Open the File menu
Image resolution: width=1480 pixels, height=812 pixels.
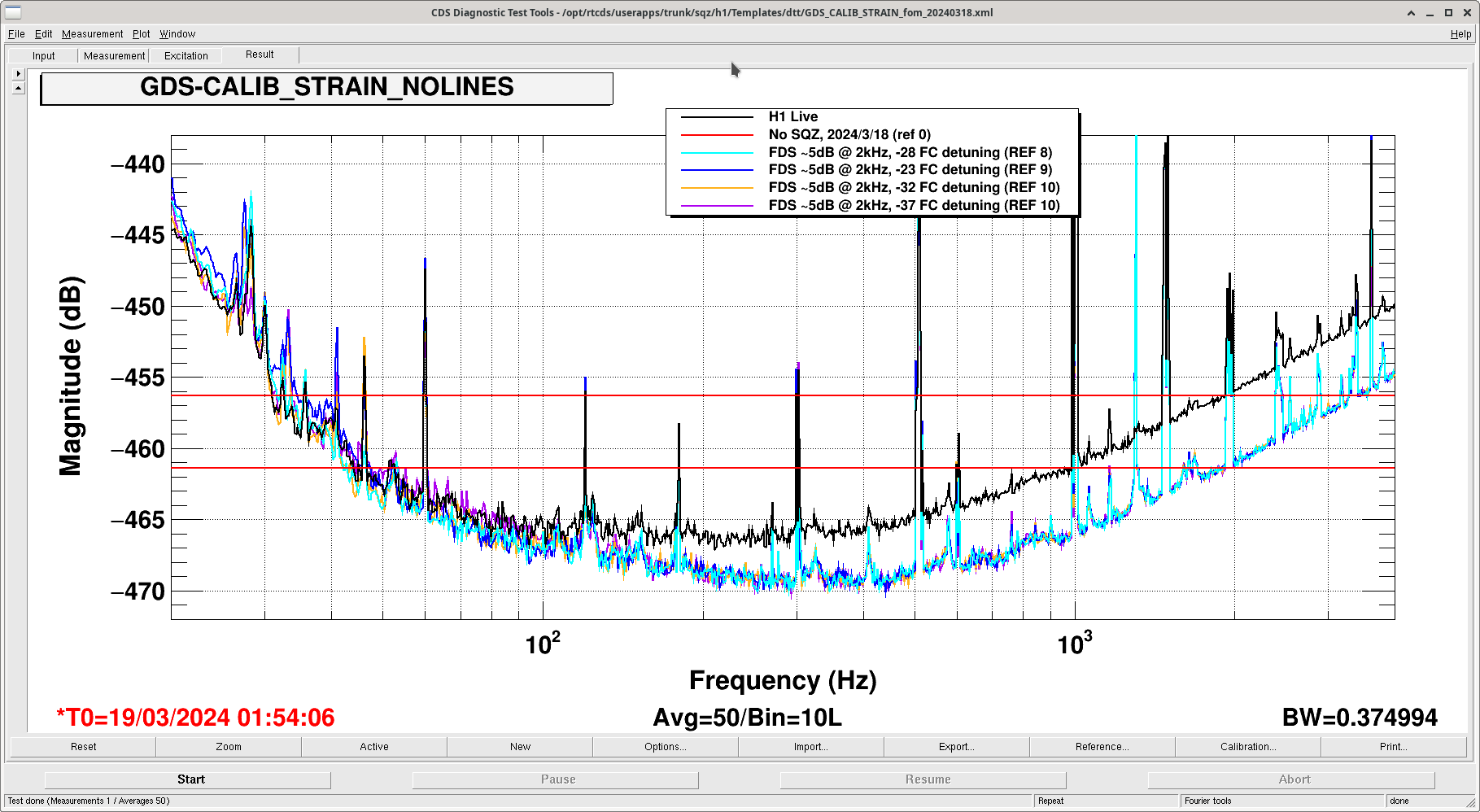pos(16,34)
